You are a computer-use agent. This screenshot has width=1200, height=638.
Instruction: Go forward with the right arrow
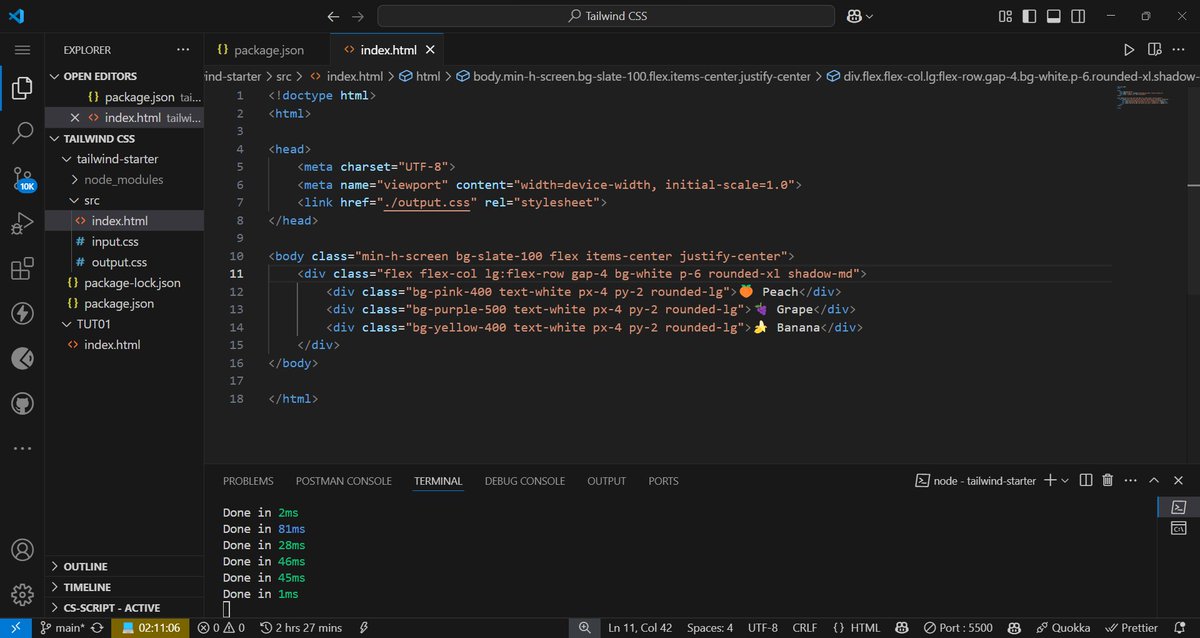click(x=358, y=16)
